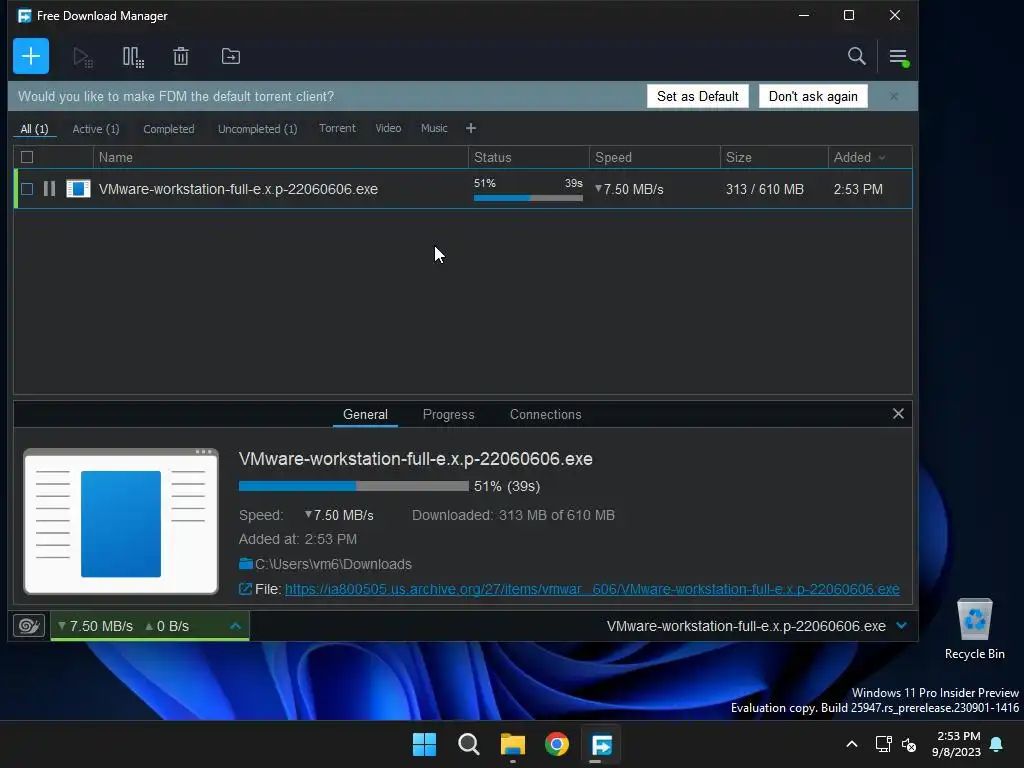
Task: Expand the speed panel chevron in status bar
Action: (x=236, y=626)
